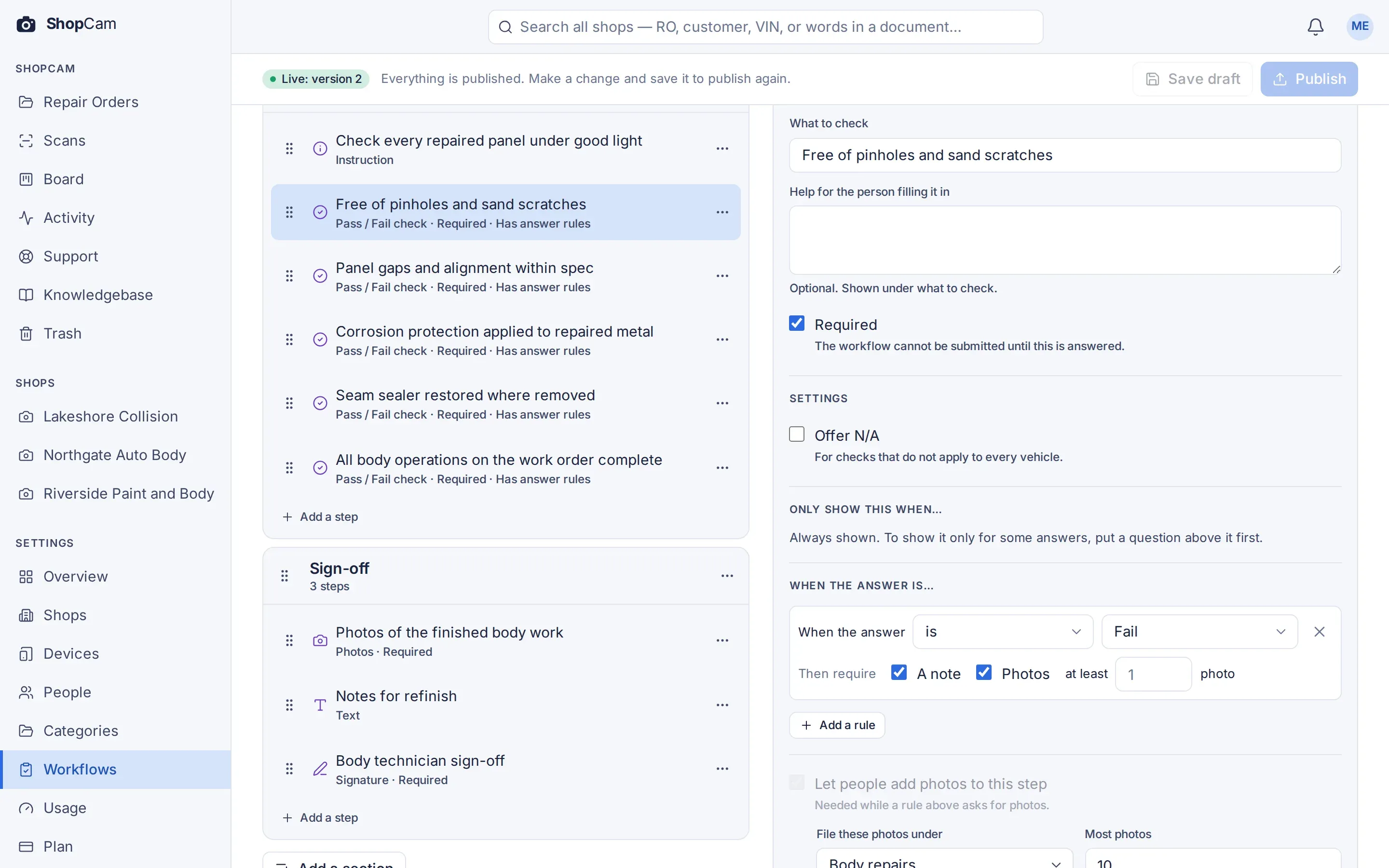Open the Knowledgebase sidebar item

point(116,295)
